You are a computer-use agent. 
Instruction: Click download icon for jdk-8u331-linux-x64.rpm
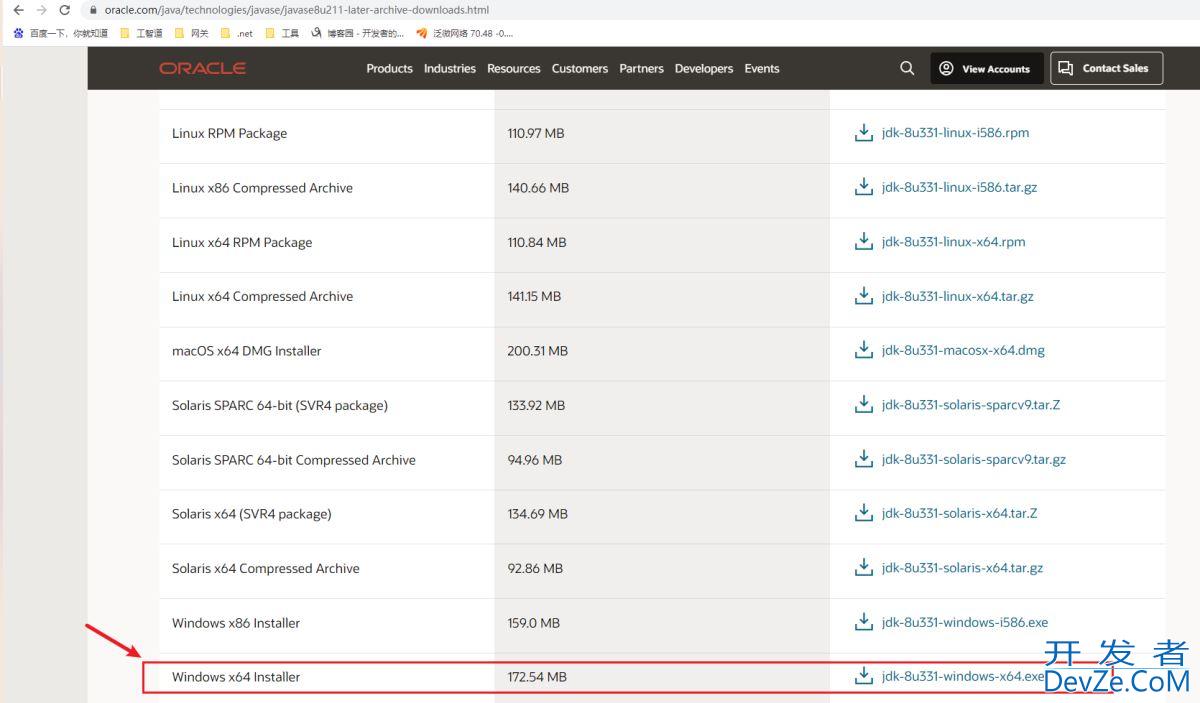864,242
